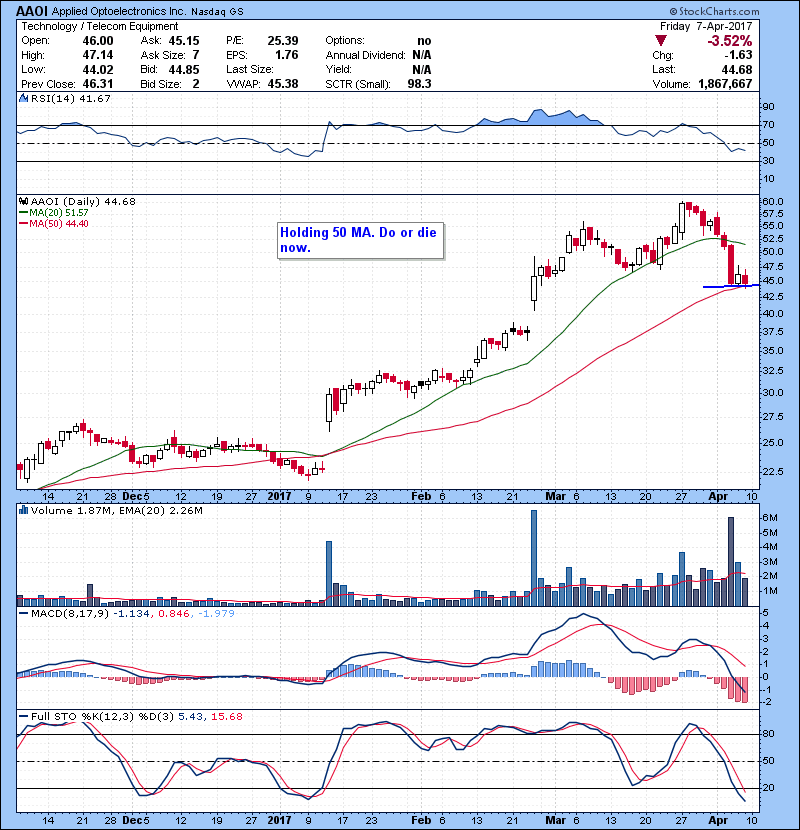
Task: Click the Open value 46.00
Action: (x=98, y=41)
